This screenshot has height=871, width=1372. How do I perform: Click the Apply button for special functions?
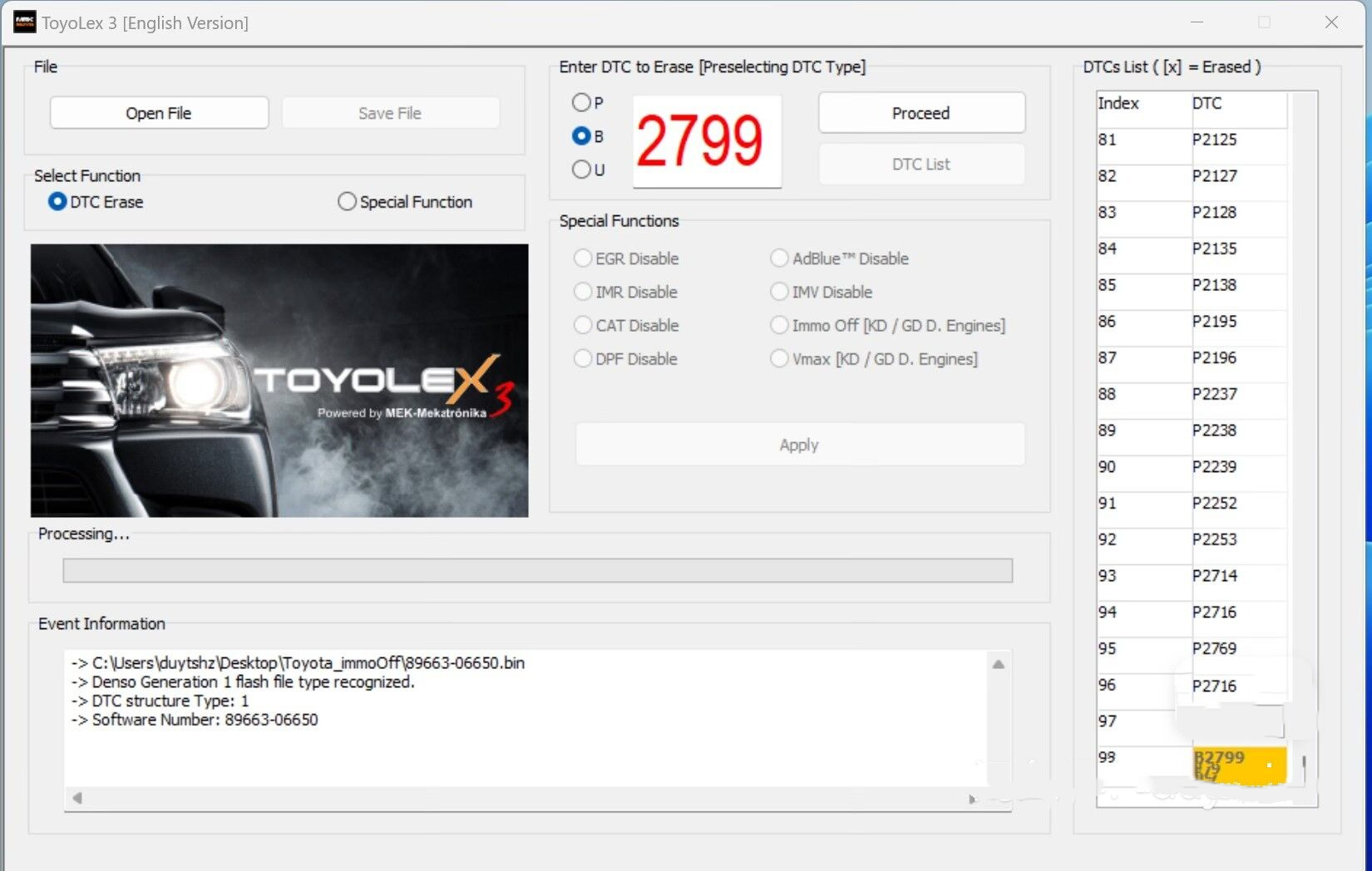799,445
